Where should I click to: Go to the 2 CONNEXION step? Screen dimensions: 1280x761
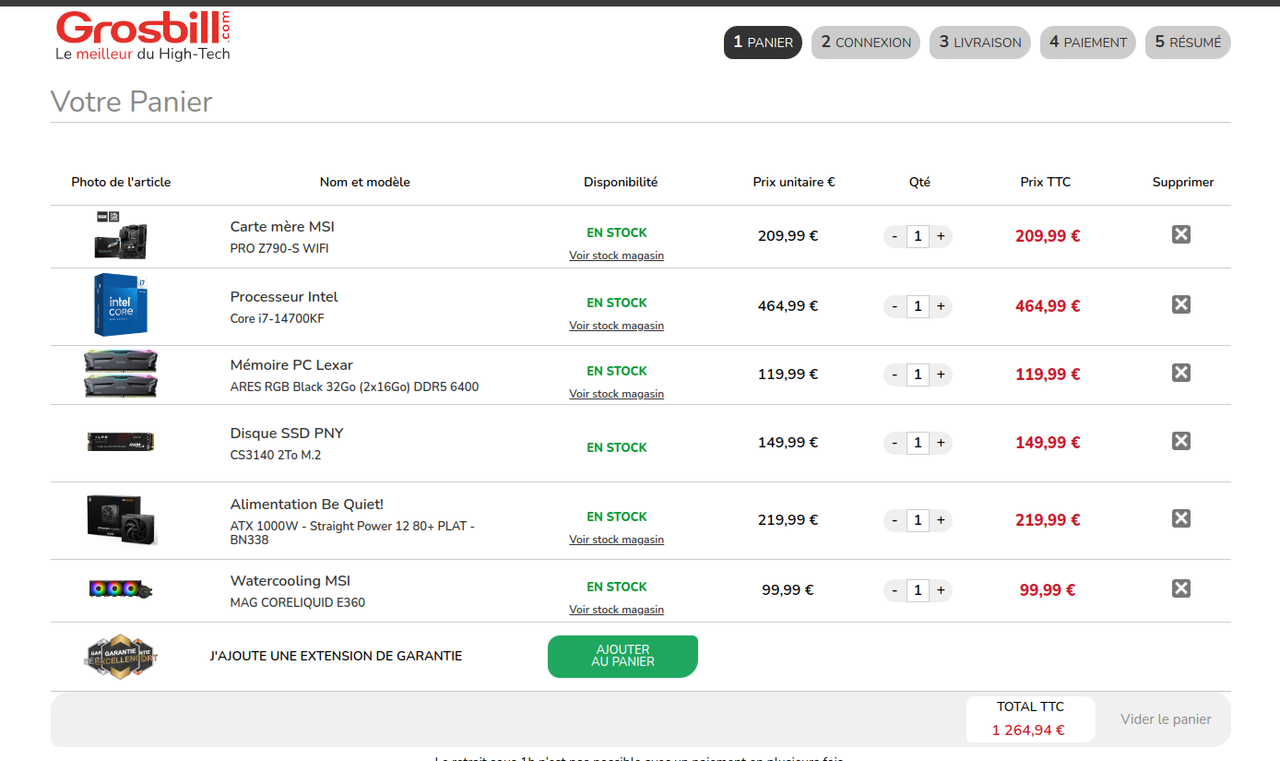click(x=866, y=42)
